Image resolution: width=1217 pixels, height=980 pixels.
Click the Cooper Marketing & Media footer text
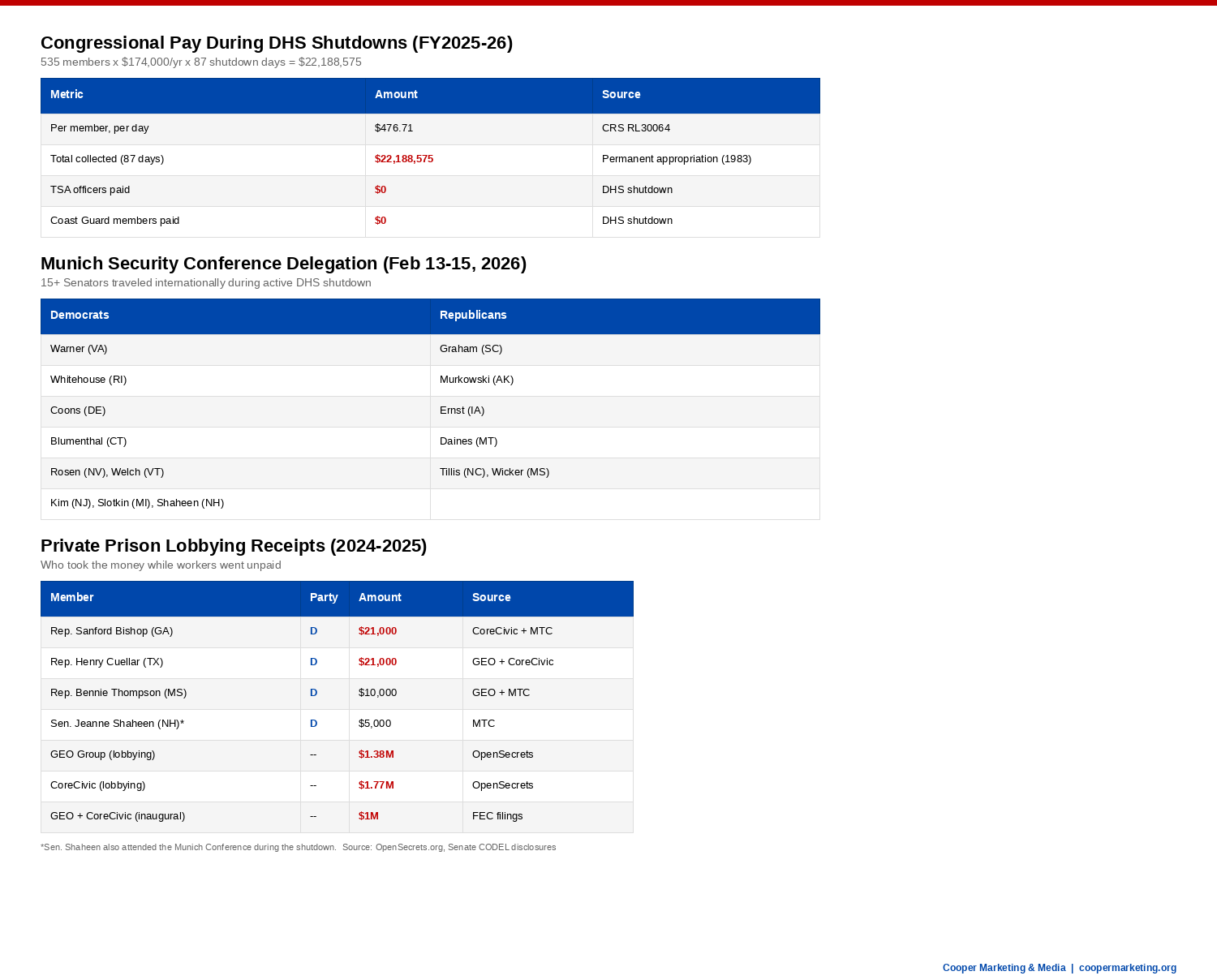pos(1004,968)
